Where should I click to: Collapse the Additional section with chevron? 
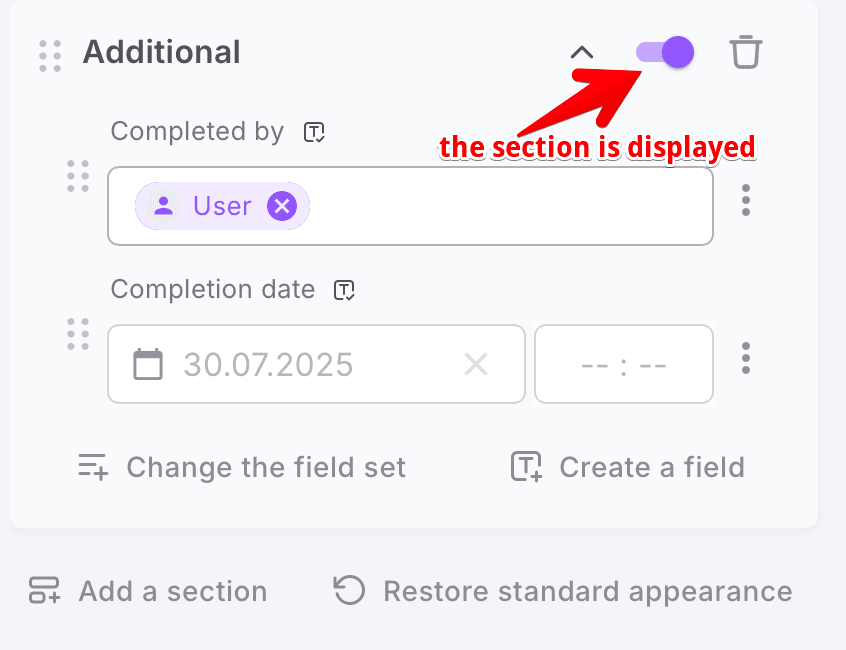coord(582,52)
